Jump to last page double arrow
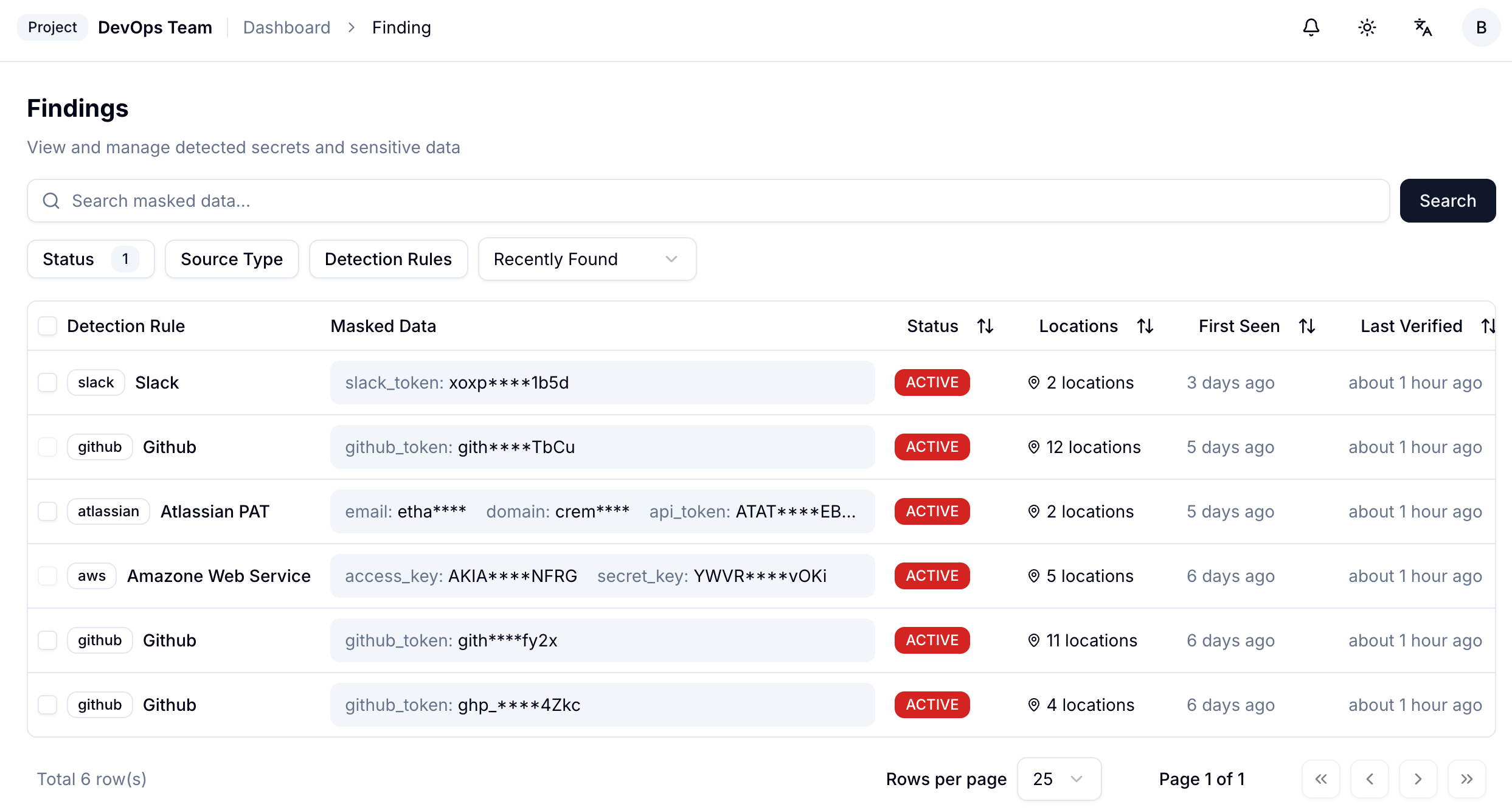Screen dimensions: 1512x810 1466,779
